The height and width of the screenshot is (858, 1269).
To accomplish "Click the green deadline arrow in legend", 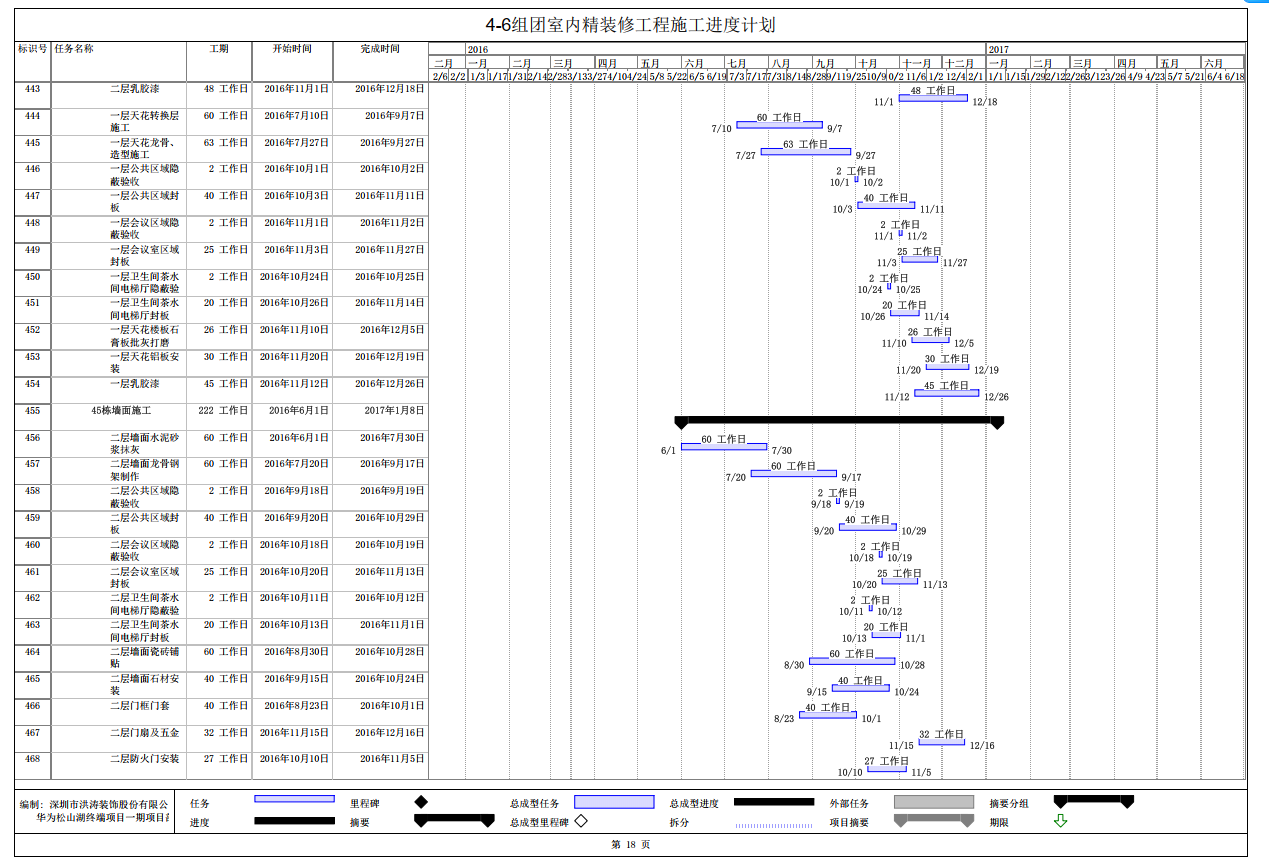I will click(1061, 821).
